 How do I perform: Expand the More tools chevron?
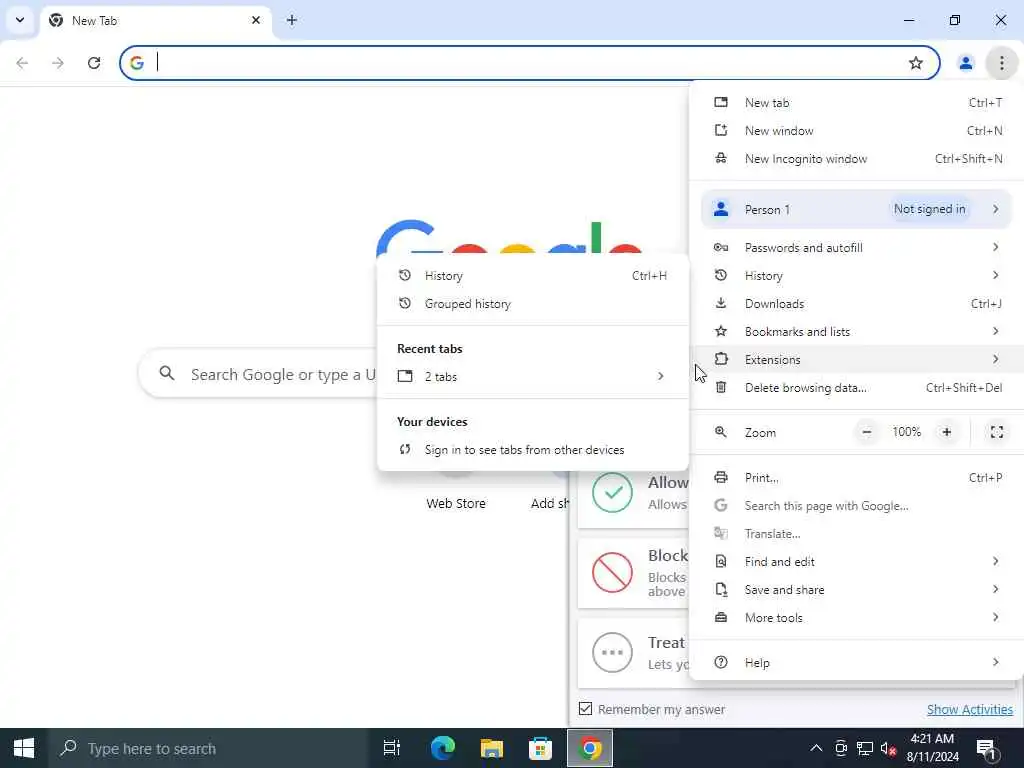[x=995, y=617]
